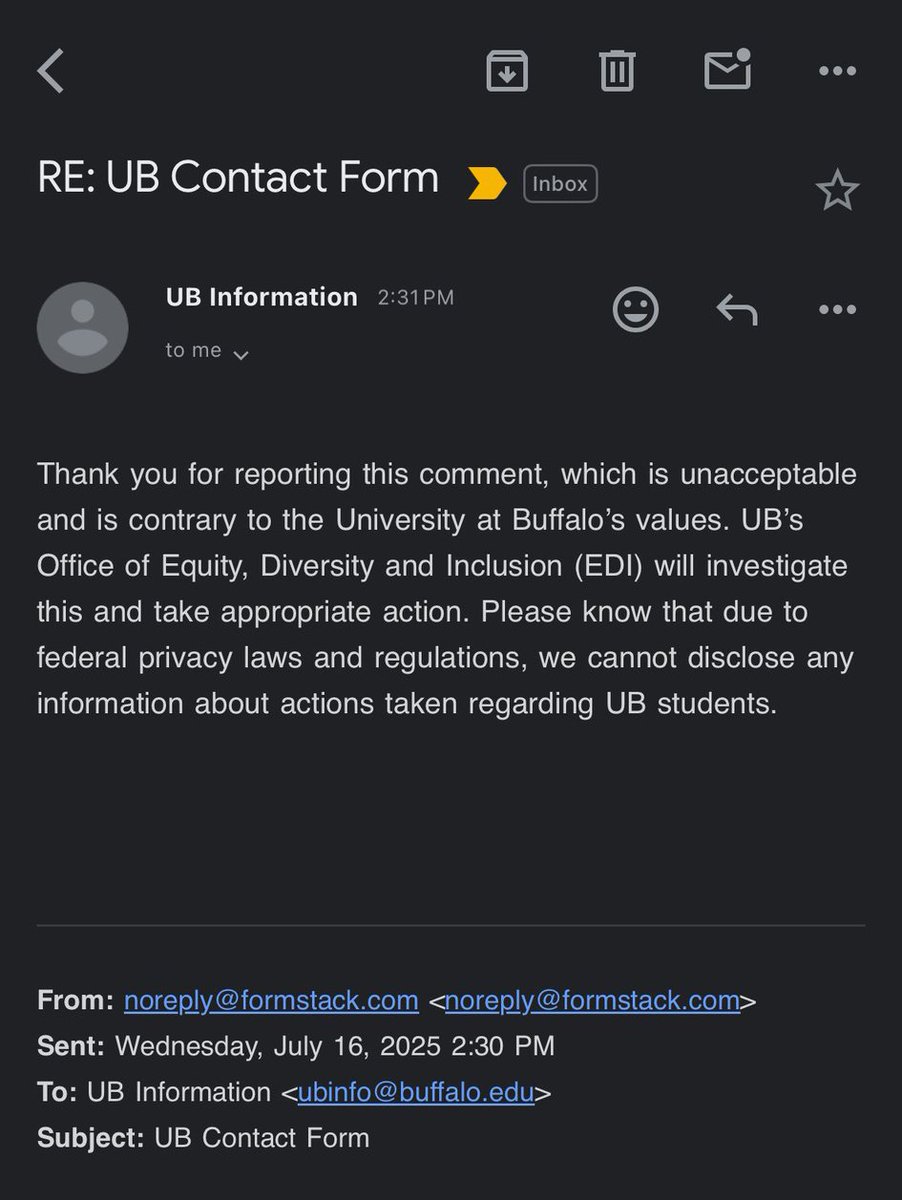This screenshot has width=902, height=1200.
Task: Tap the first noreply@formstack.com link
Action: pyautogui.click(x=271, y=1000)
